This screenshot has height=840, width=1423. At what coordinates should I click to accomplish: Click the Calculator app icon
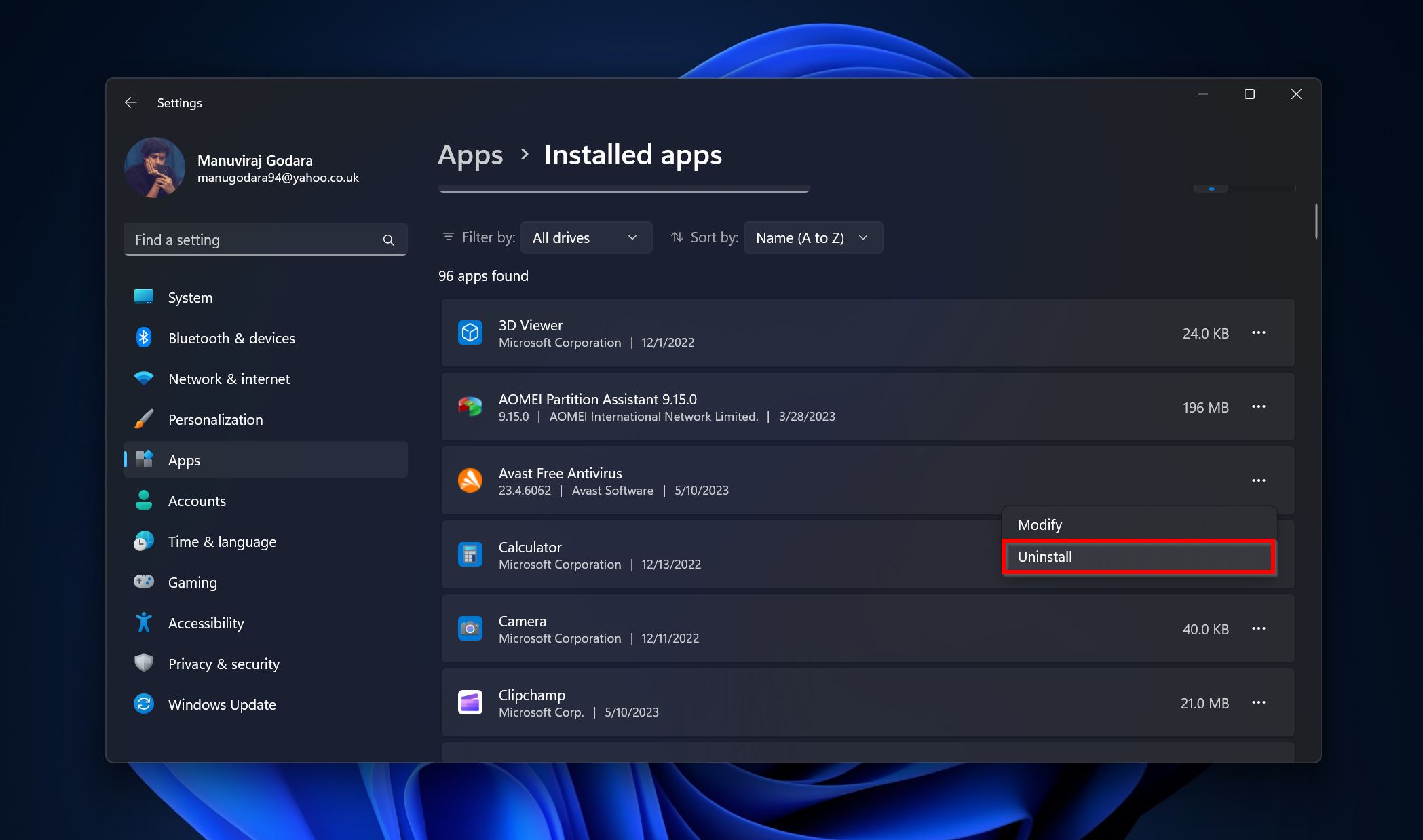[x=470, y=555]
